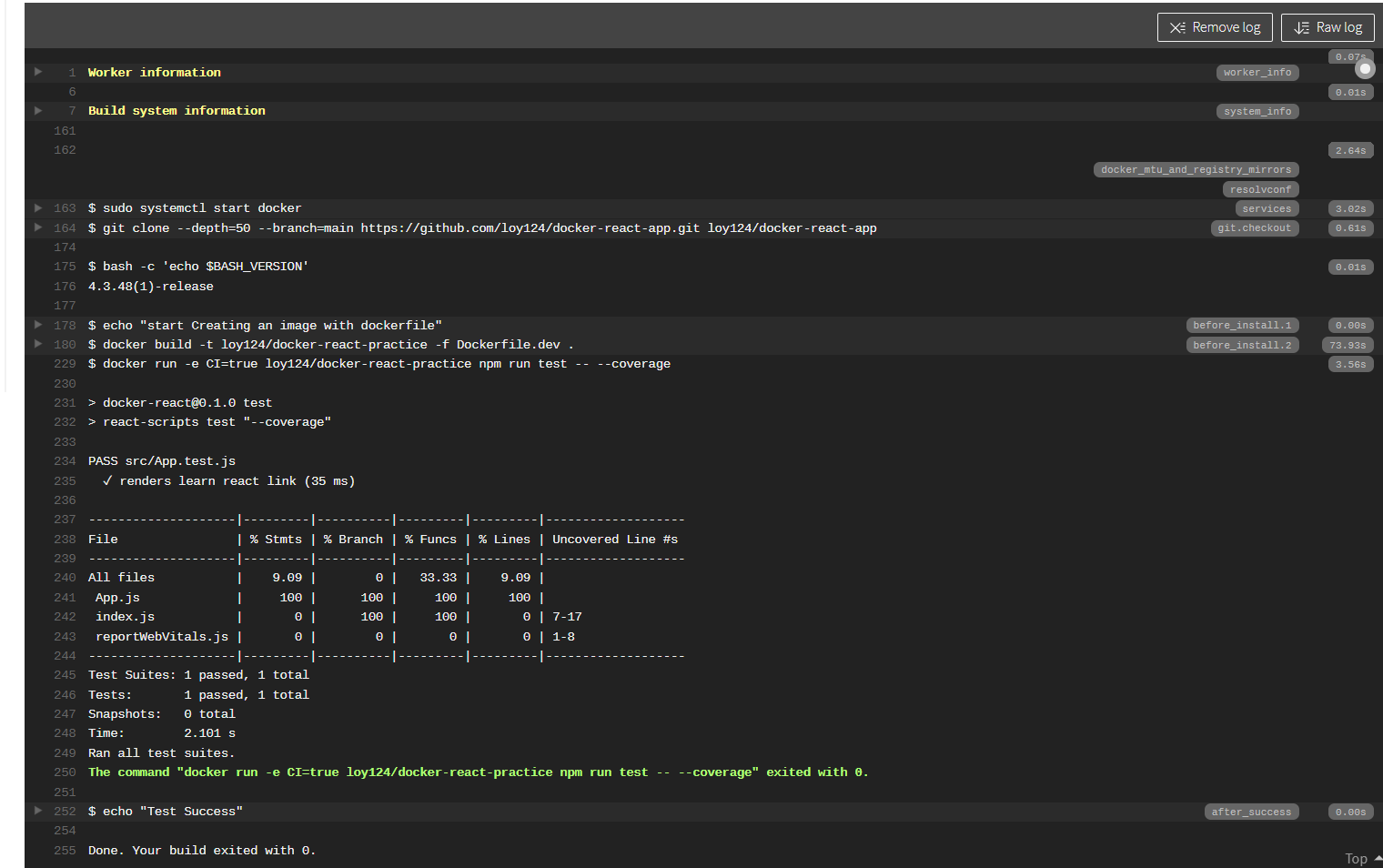Click the docker run coverage command line

[x=379, y=364]
